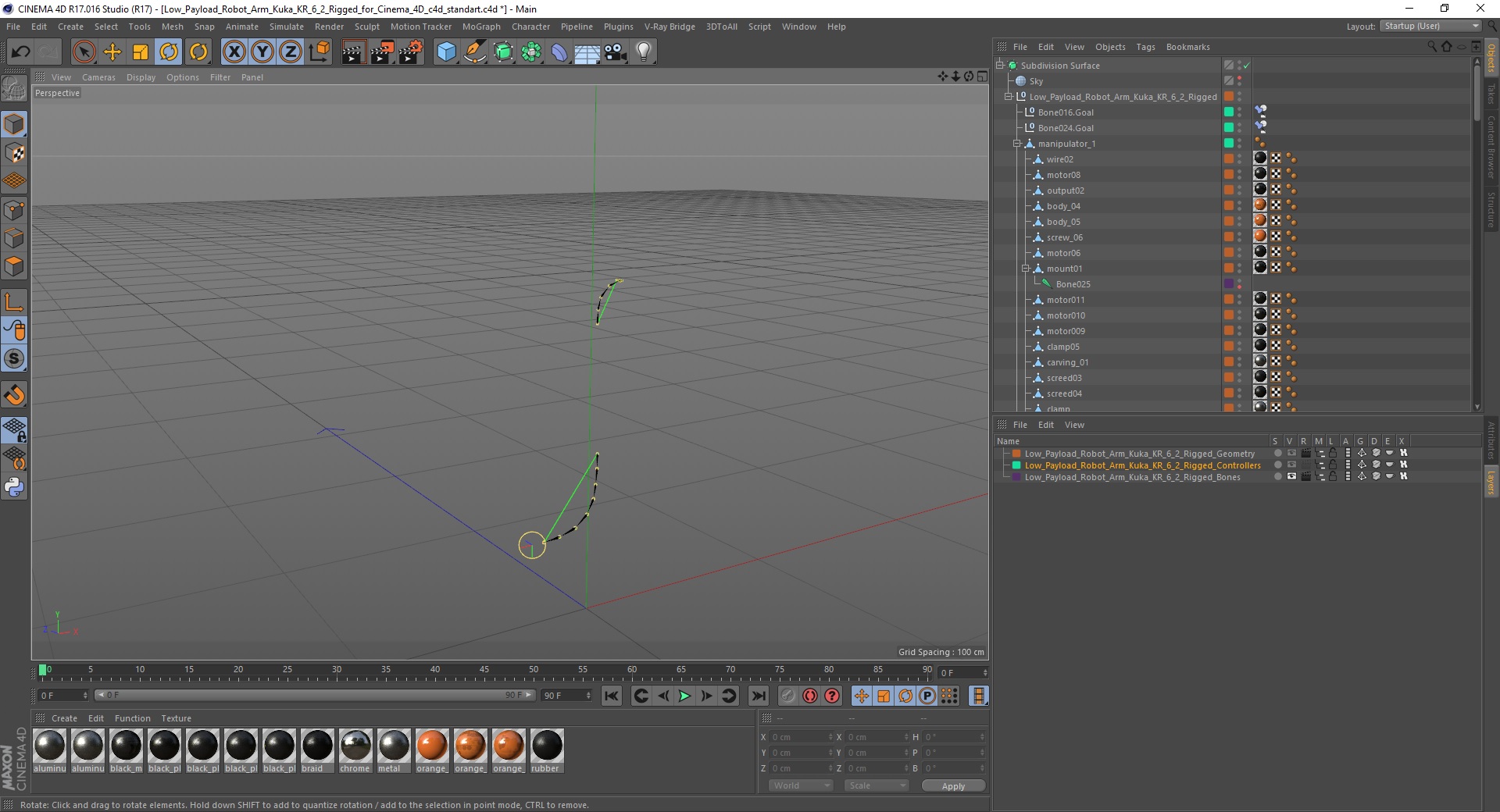Click the position X 0 cm field
This screenshot has width=1500, height=812.
click(x=800, y=736)
